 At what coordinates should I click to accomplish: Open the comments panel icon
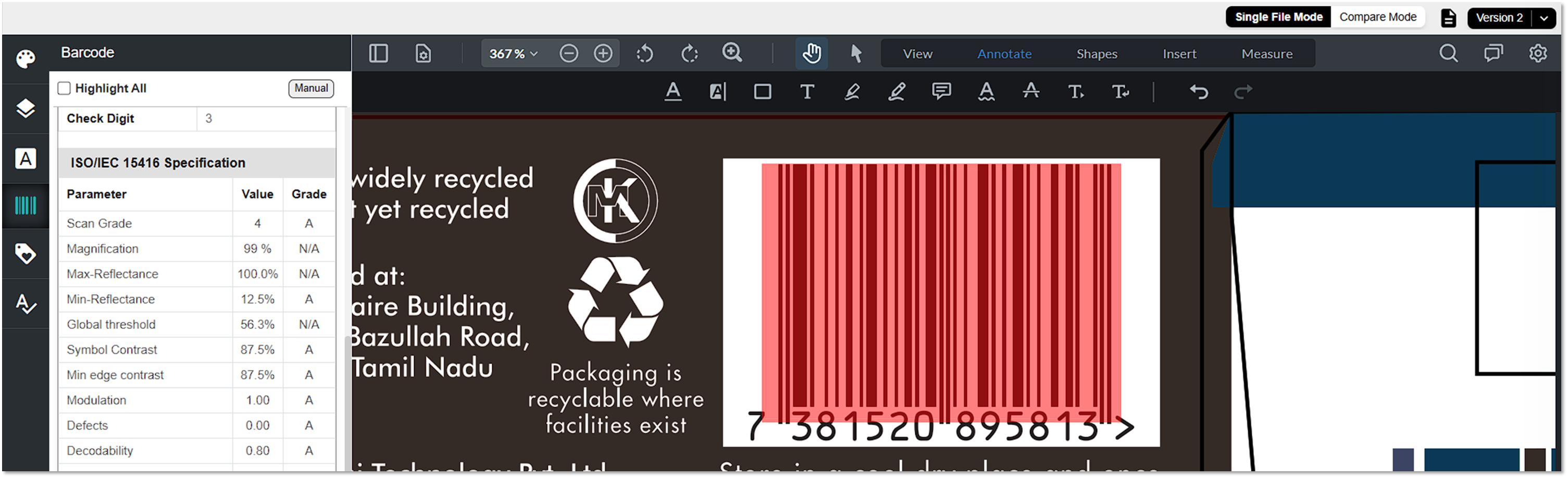[1494, 54]
